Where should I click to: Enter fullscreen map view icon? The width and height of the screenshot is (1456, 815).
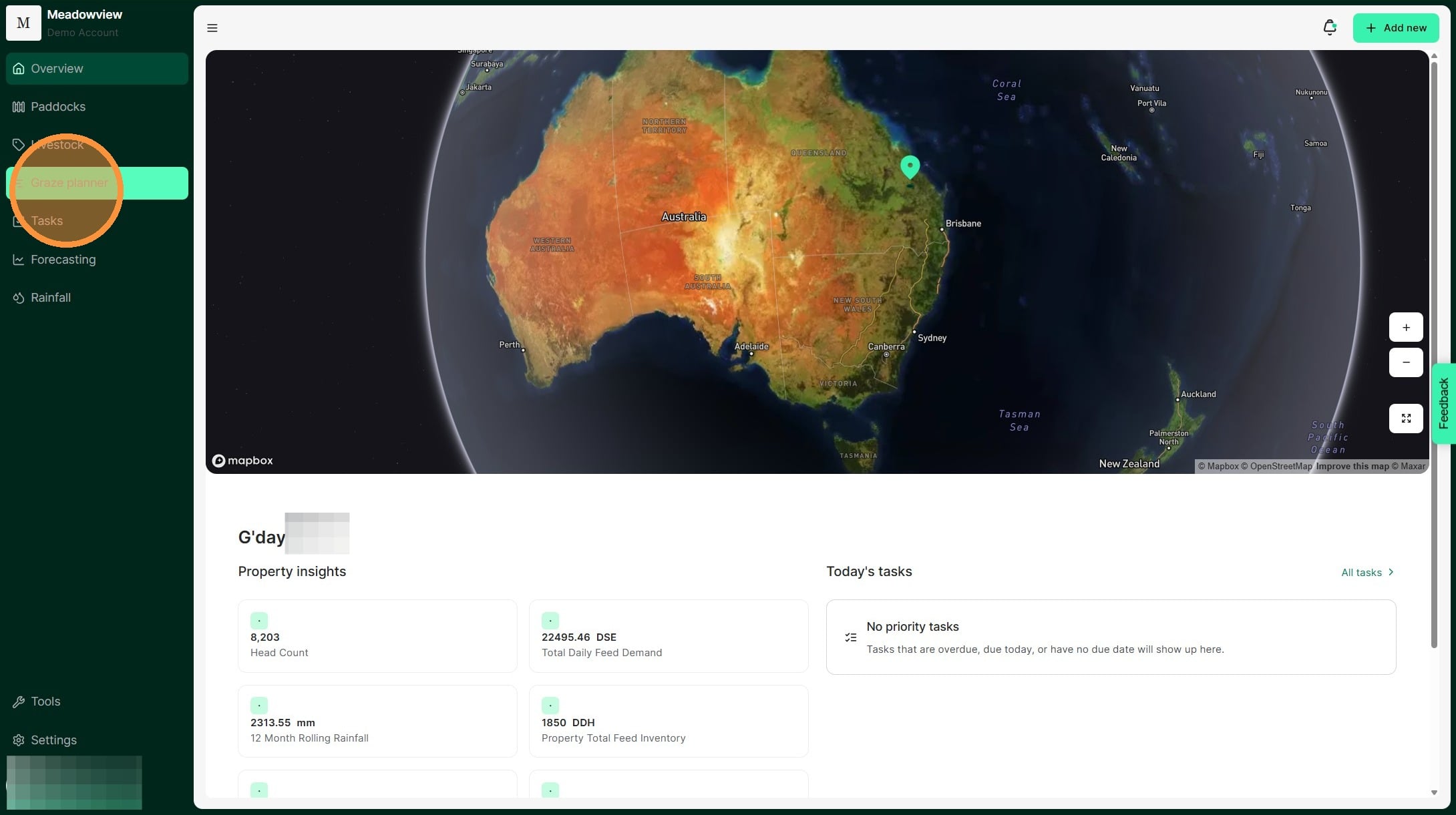point(1406,419)
